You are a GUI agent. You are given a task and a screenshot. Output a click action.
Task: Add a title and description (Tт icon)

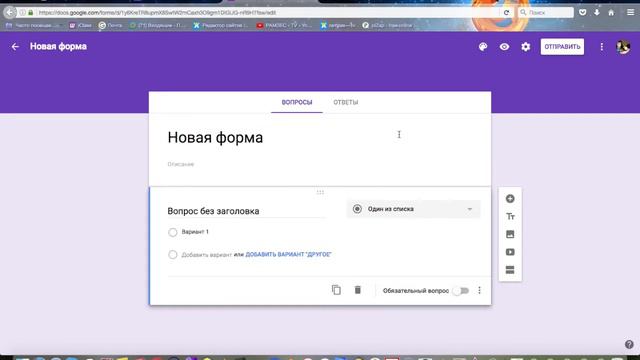[510, 217]
